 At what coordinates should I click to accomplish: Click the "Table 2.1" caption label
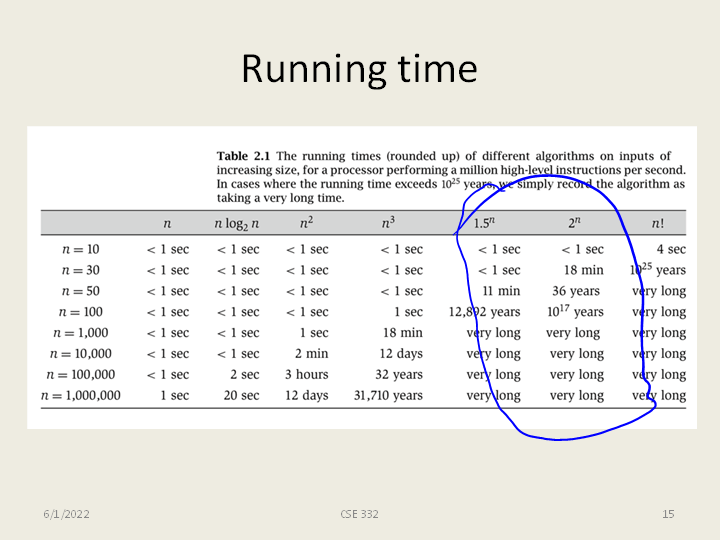(x=244, y=156)
